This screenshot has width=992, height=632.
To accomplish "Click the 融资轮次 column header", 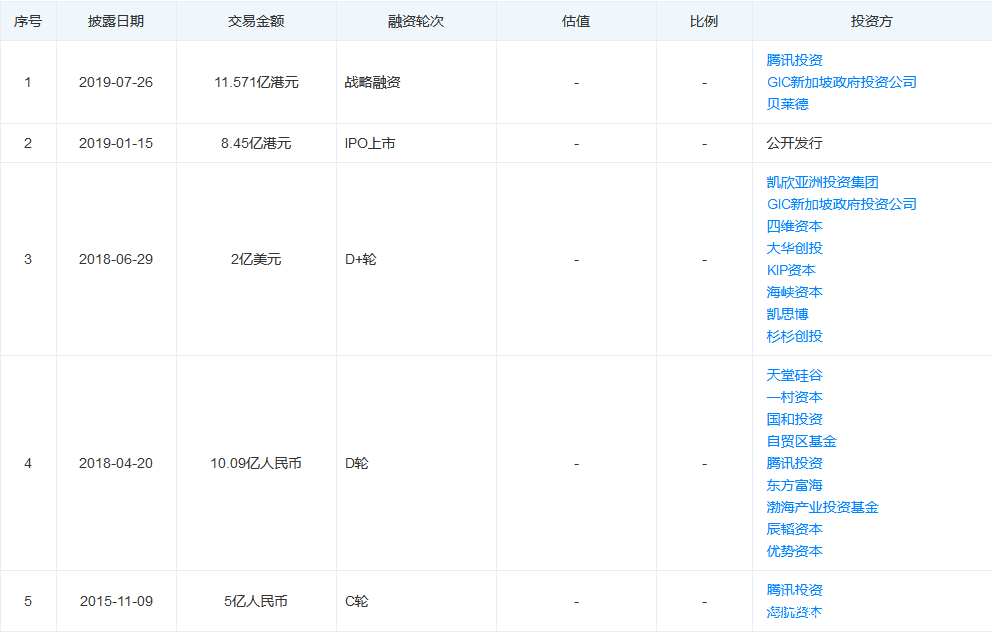I will click(x=416, y=21).
